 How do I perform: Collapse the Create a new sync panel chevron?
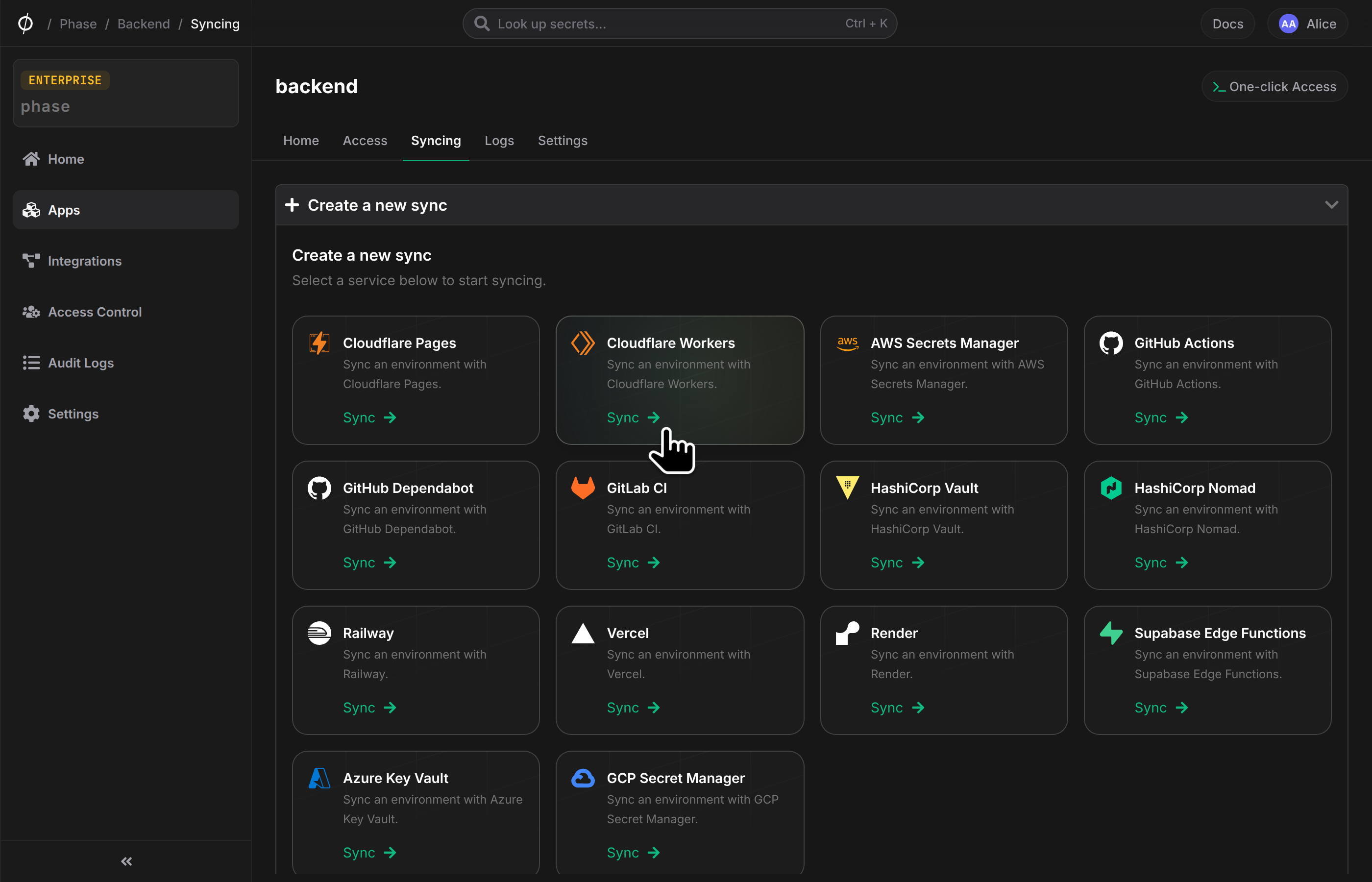pos(1331,204)
